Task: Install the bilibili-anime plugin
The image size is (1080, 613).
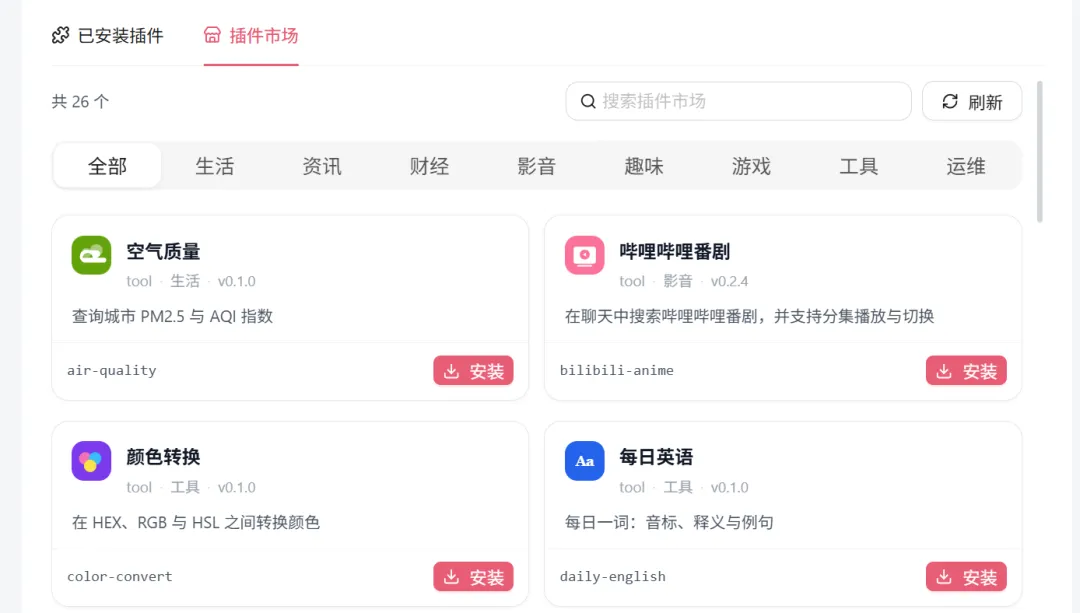Action: [x=966, y=371]
